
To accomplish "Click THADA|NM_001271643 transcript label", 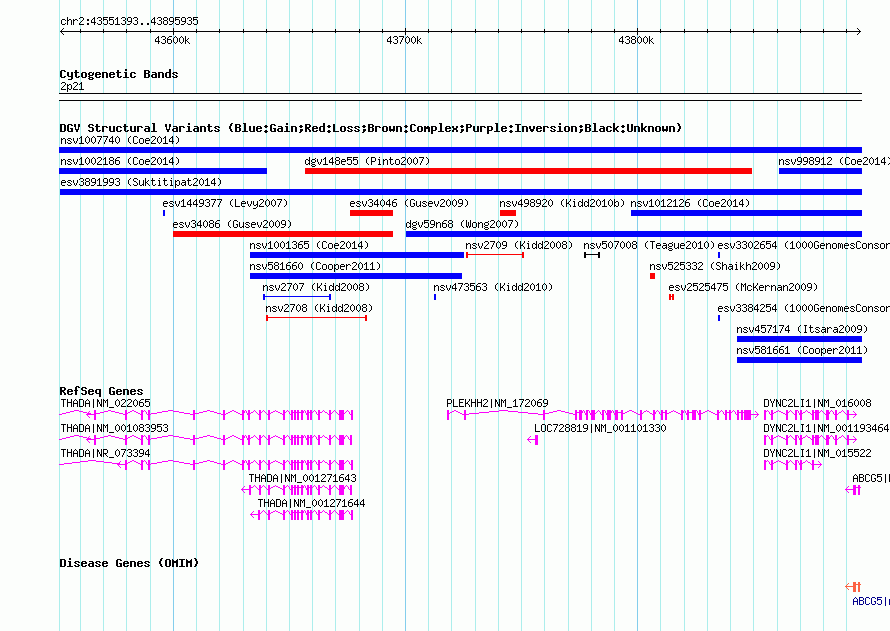I will click(x=302, y=478).
